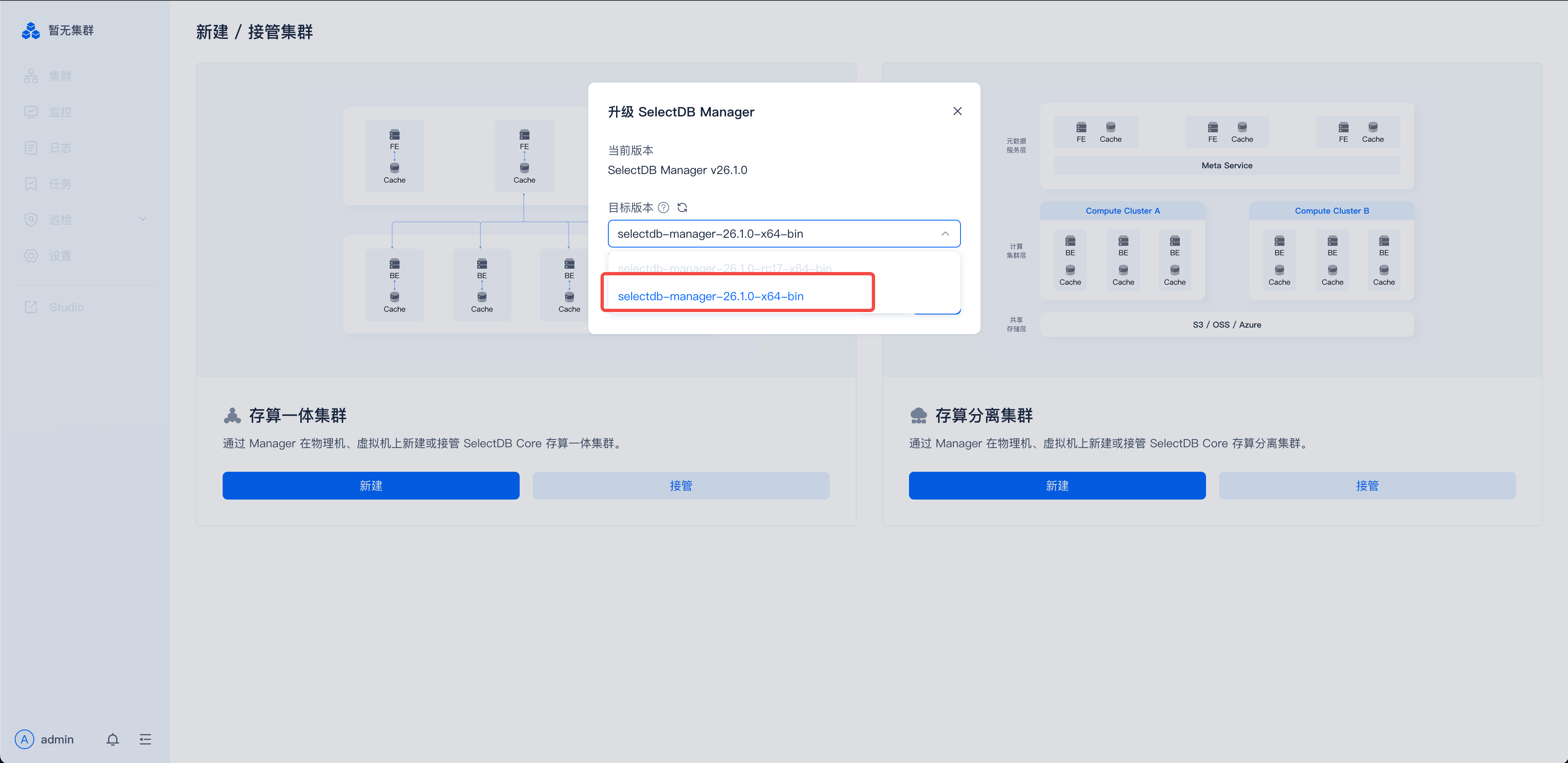Open the Studio external link
Screen dimensions: 1568x763
(x=66, y=307)
